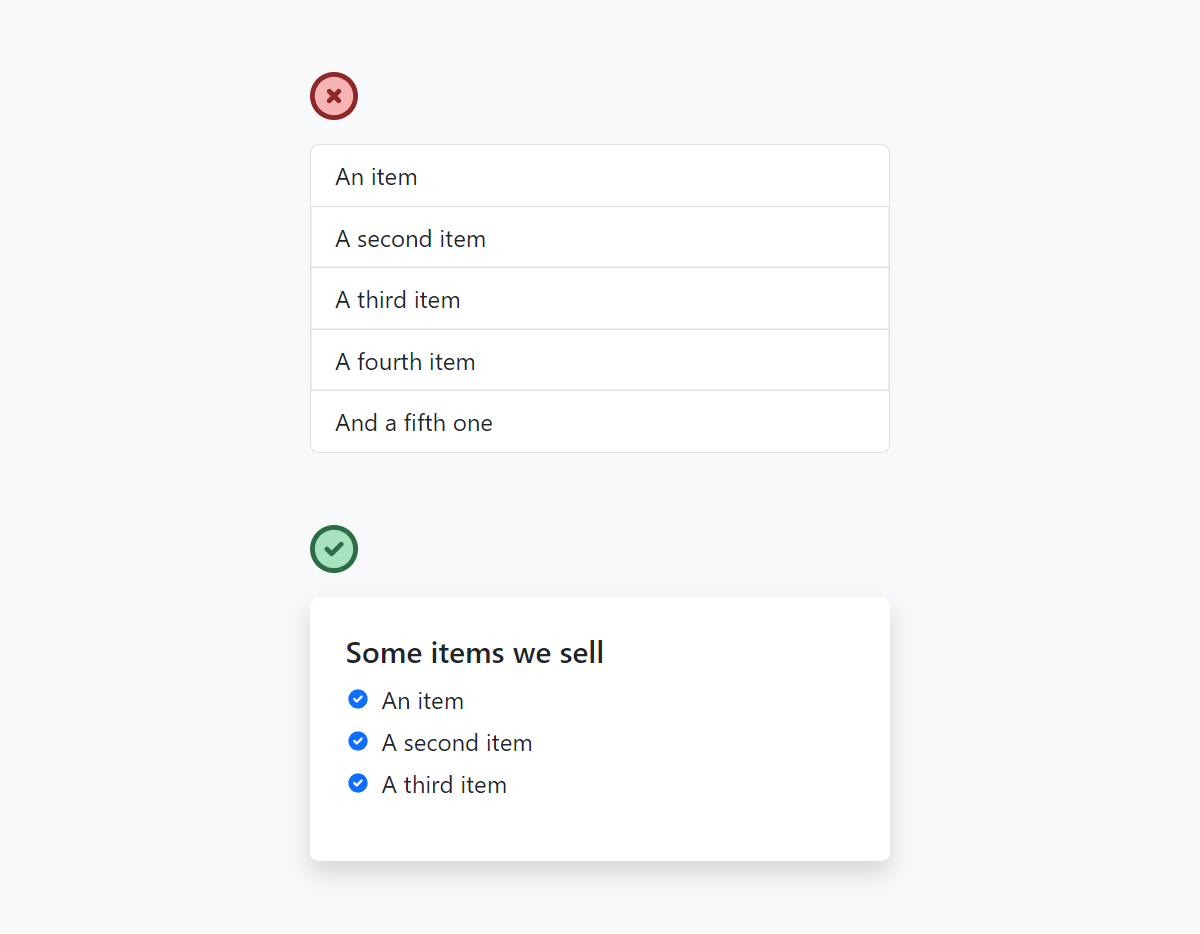Click blue check icon beside card's "An item"
This screenshot has width=1200, height=934.
(358, 699)
